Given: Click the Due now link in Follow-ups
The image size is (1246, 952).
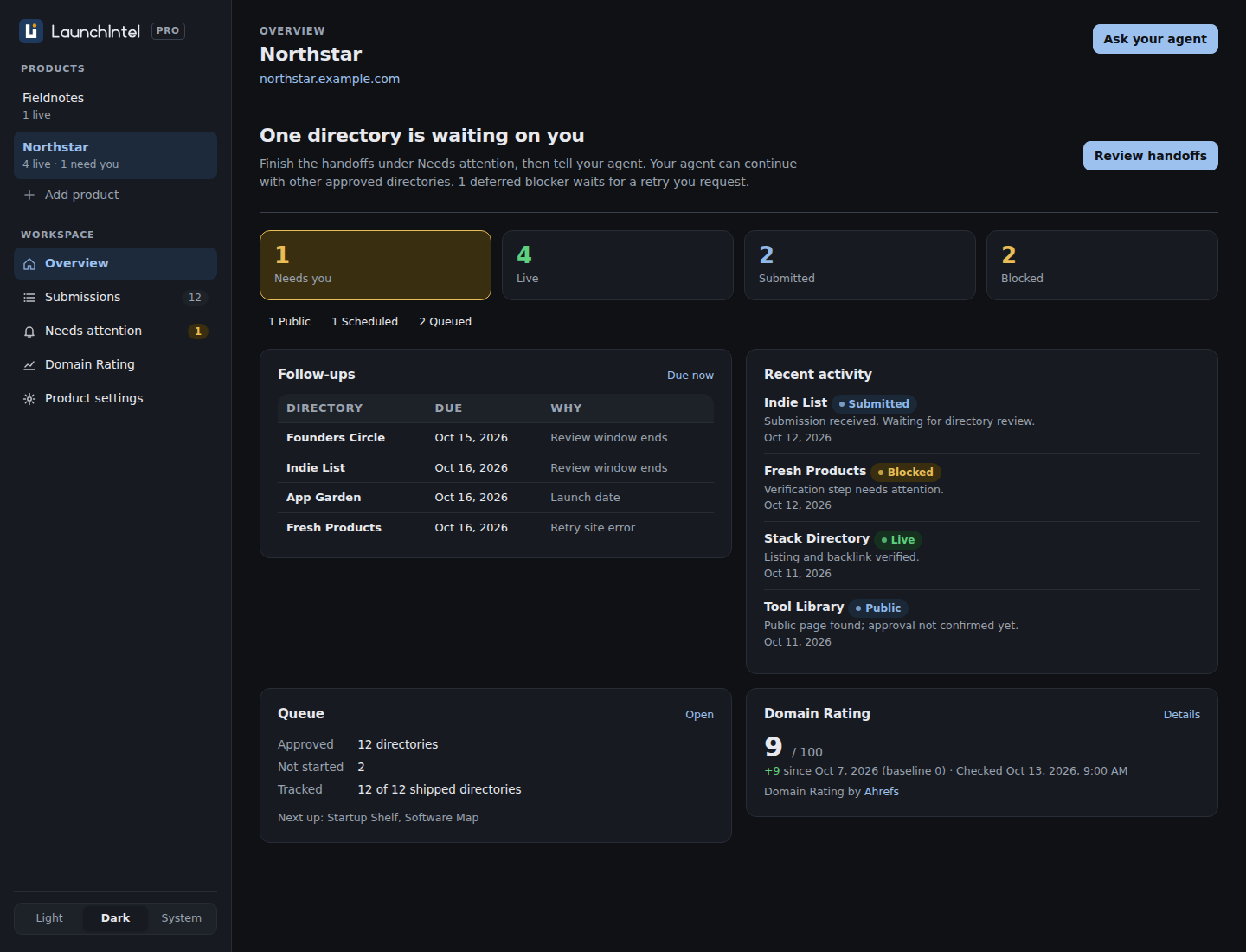Looking at the screenshot, I should pyautogui.click(x=690, y=376).
